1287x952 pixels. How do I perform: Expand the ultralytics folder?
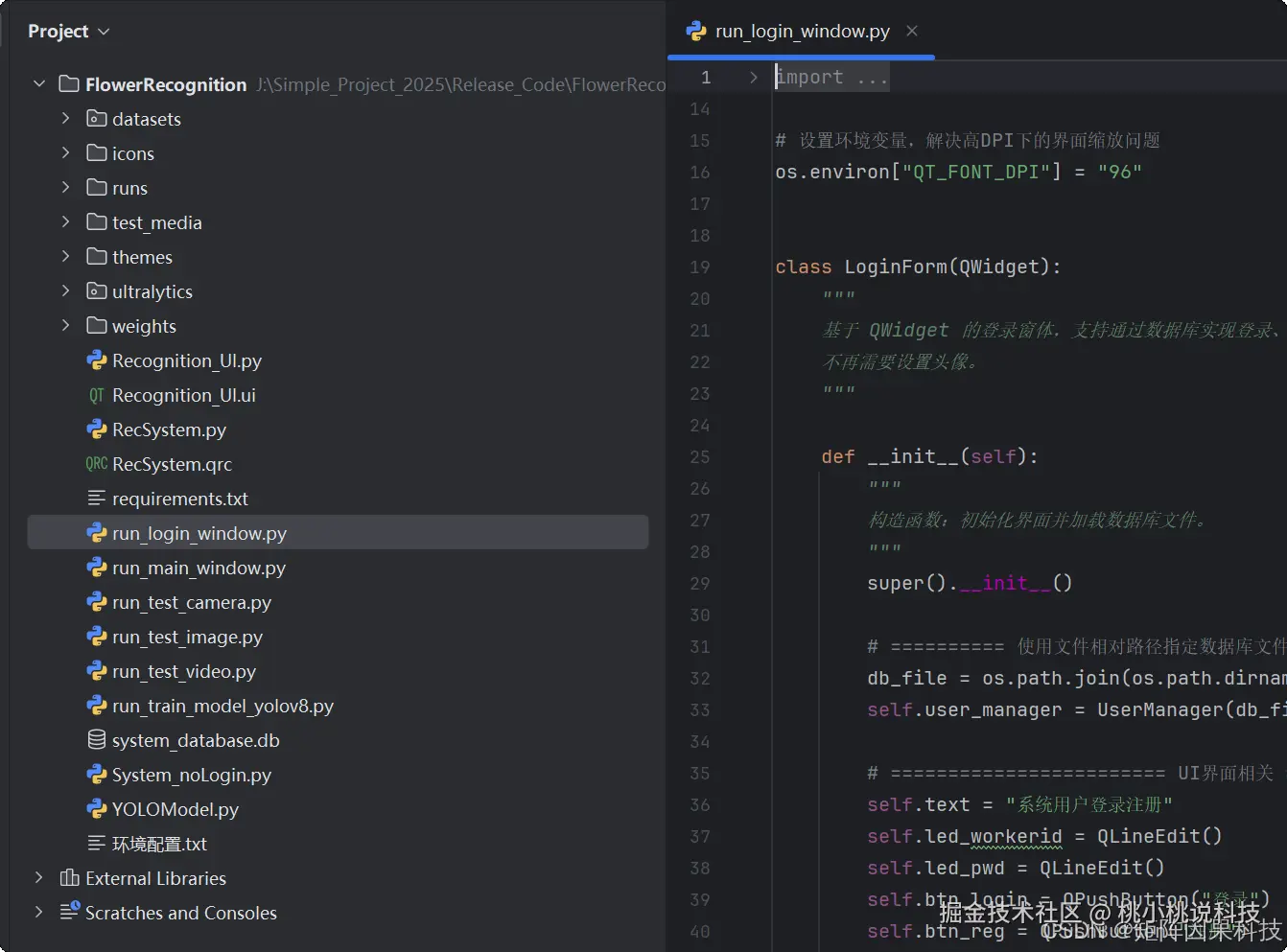click(66, 291)
